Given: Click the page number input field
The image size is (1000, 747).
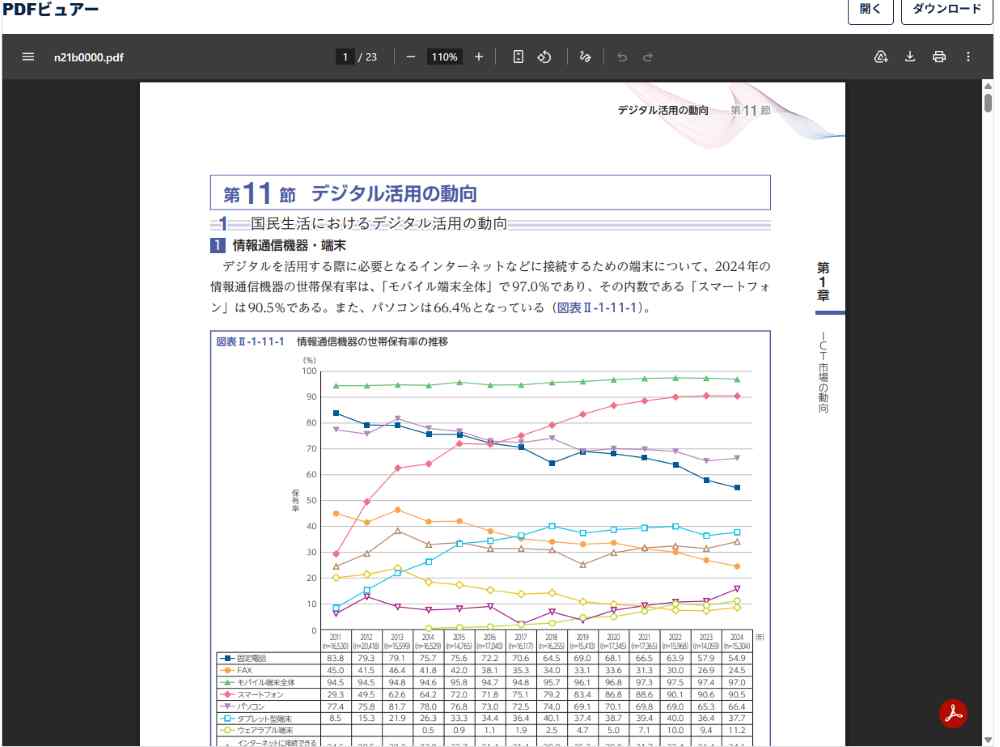Looking at the screenshot, I should (345, 57).
